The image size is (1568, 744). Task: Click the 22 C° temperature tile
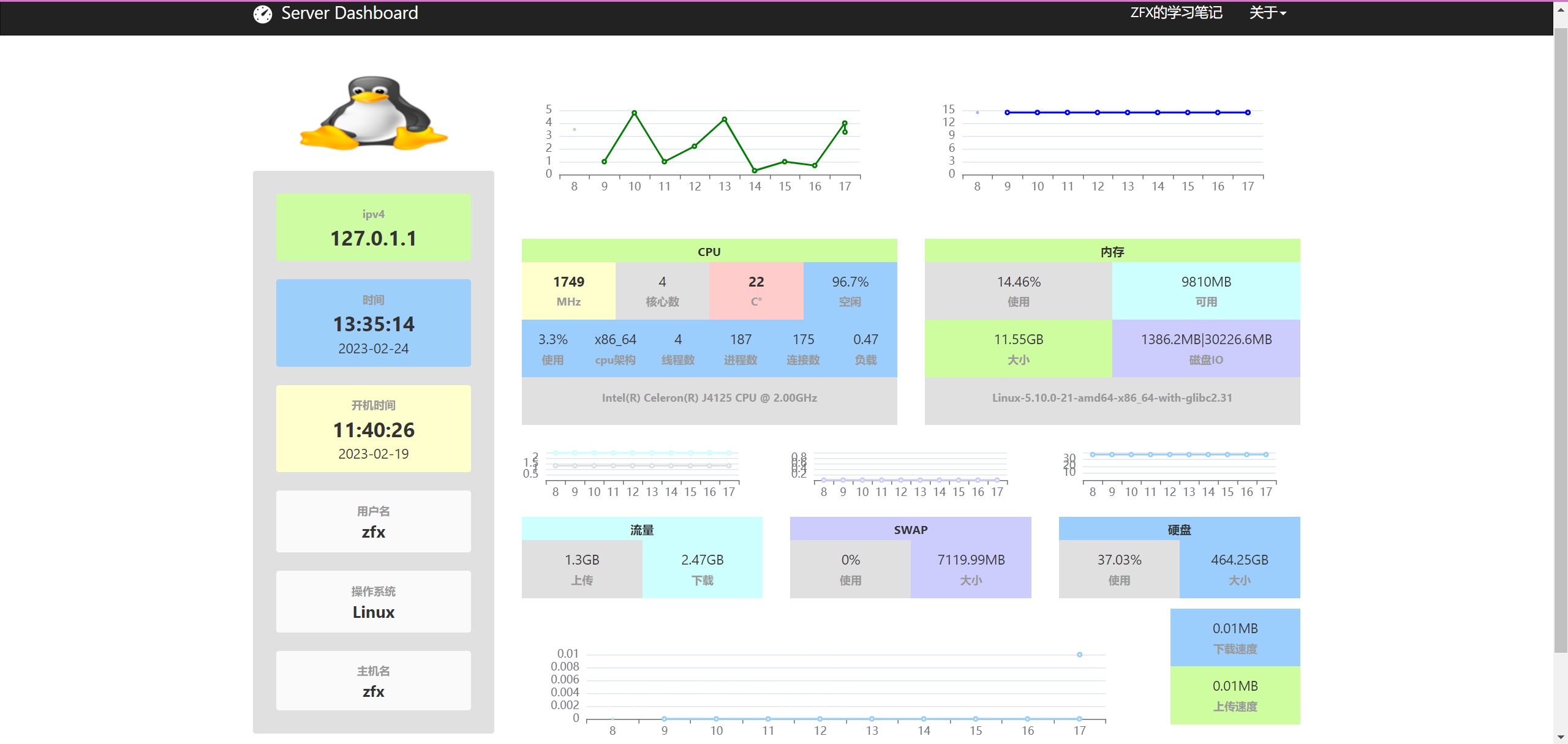click(x=756, y=291)
